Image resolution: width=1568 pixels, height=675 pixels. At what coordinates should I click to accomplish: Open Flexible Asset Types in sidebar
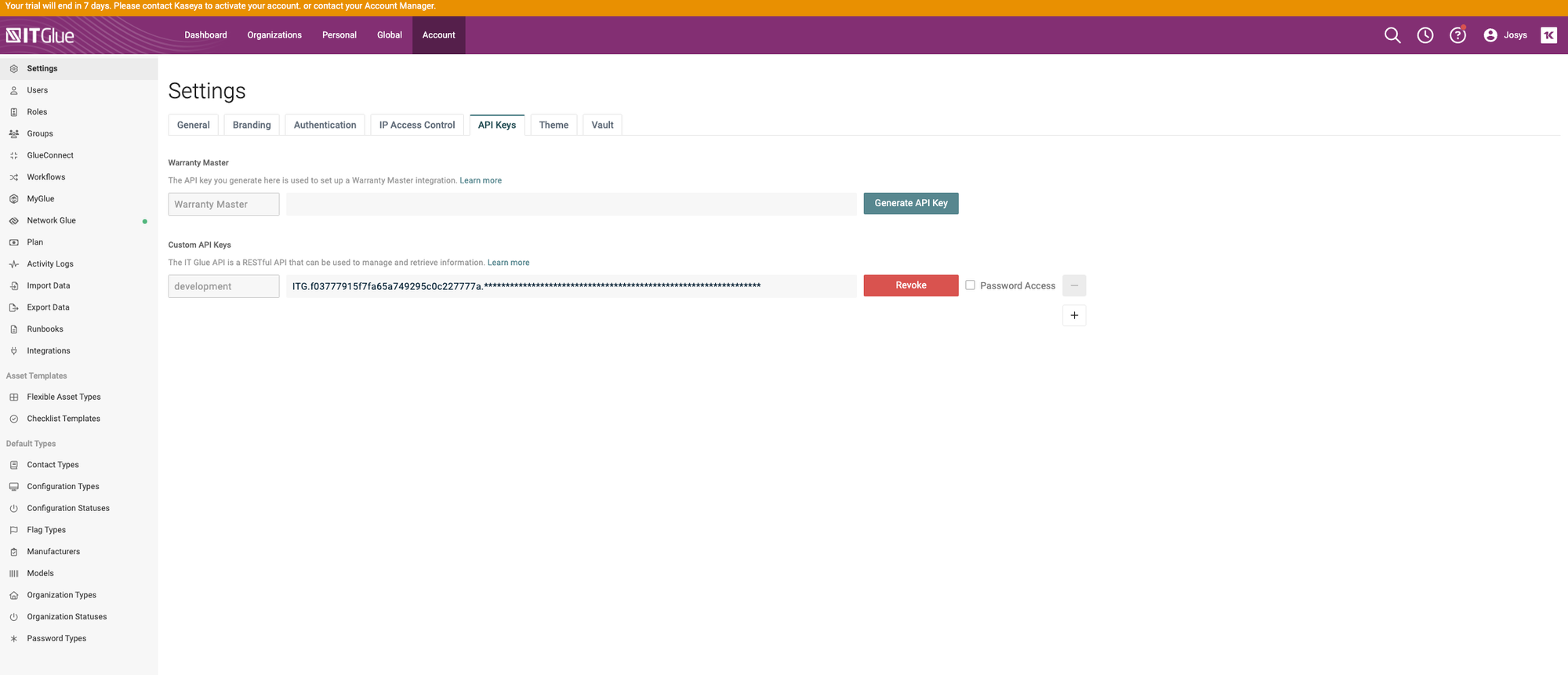[x=64, y=397]
